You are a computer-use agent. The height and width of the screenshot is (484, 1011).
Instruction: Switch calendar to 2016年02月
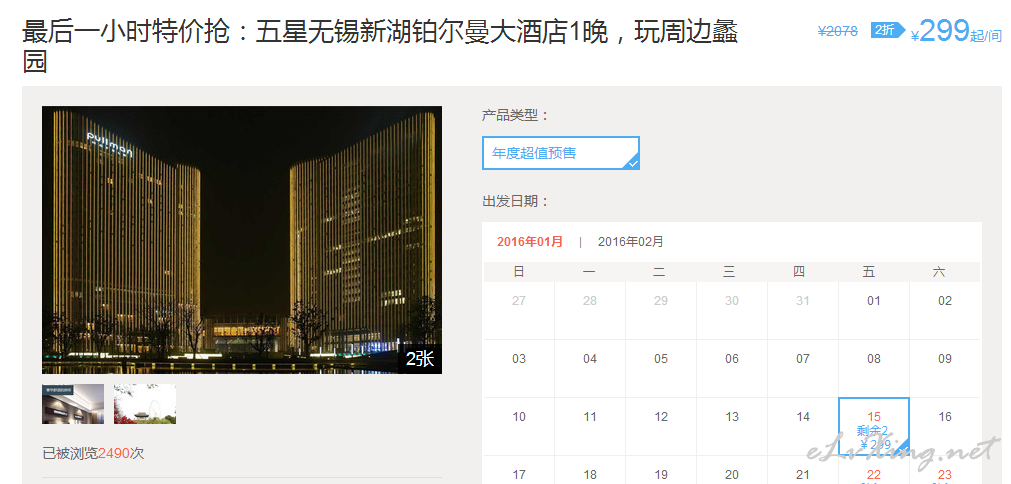tap(630, 242)
